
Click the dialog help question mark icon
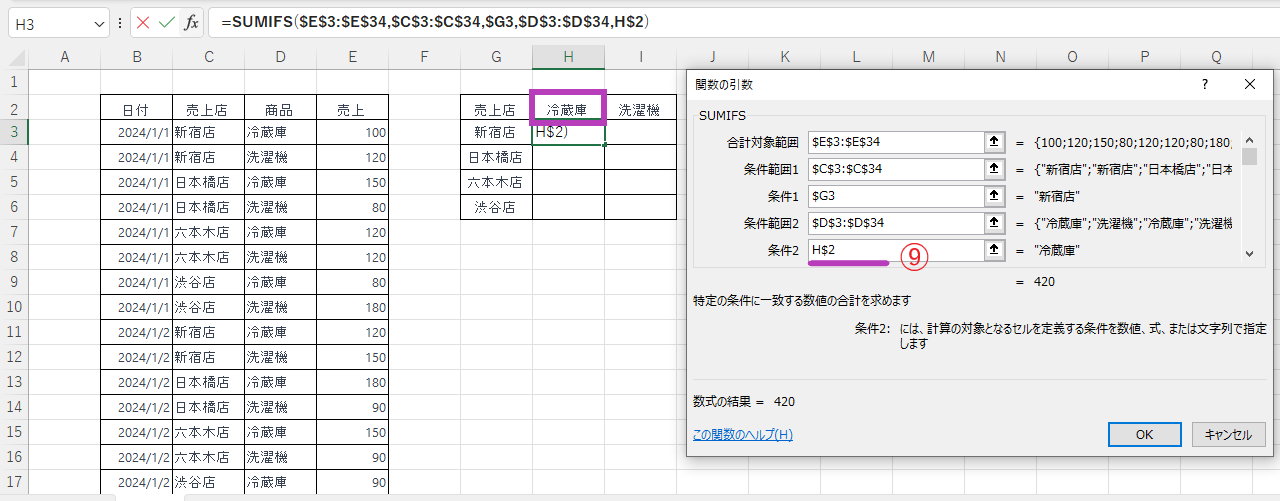point(1204,85)
